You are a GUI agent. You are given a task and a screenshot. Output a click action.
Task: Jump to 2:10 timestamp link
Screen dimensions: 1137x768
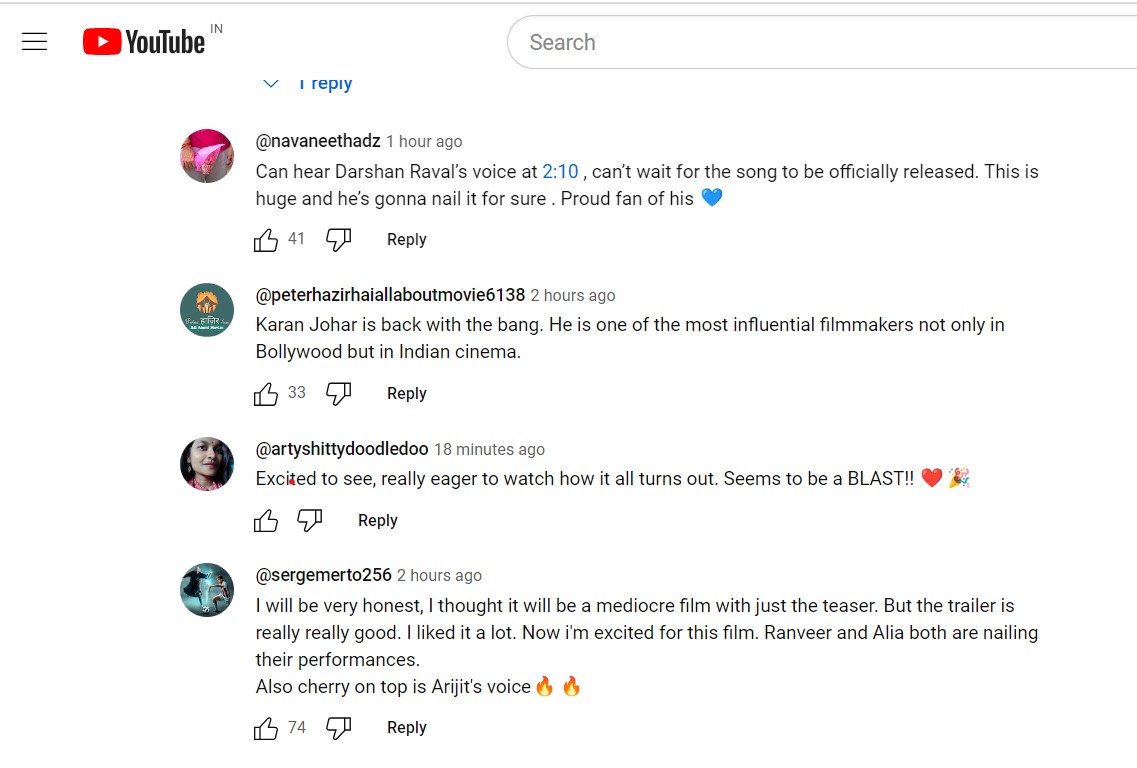click(560, 172)
